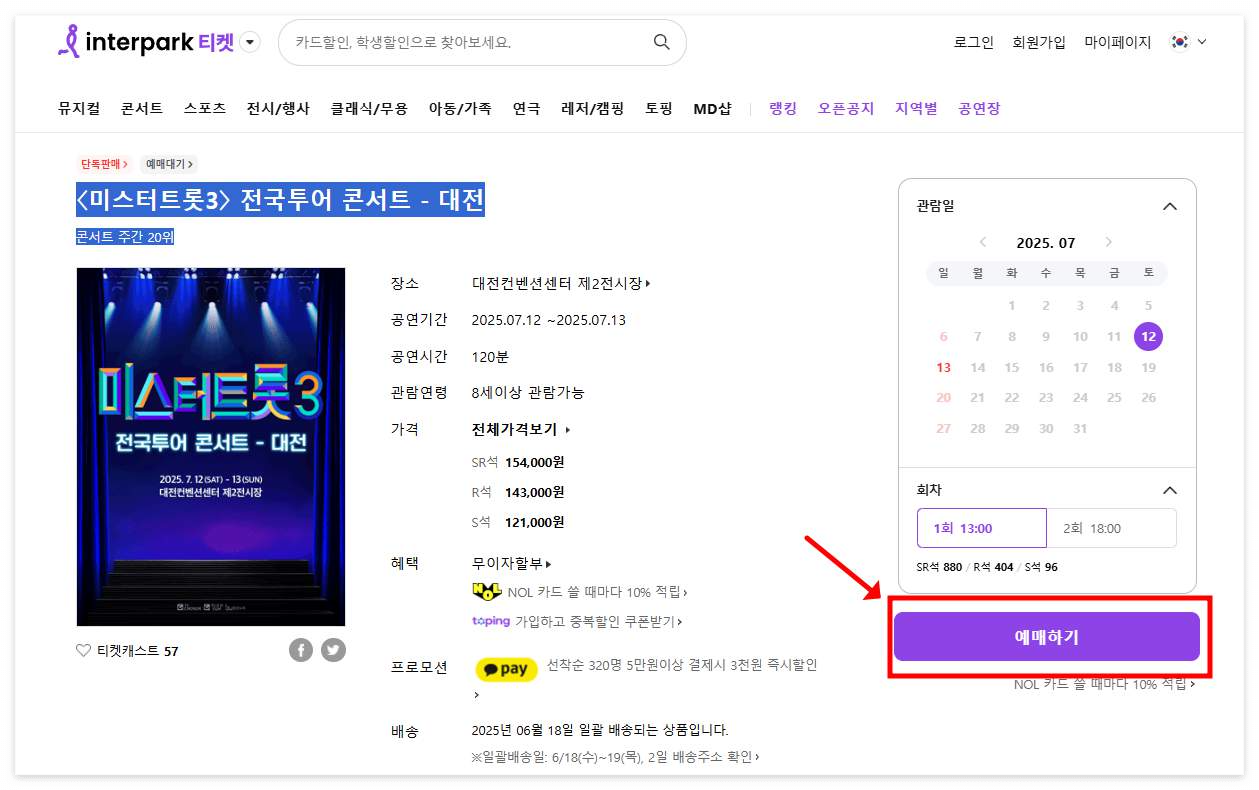The image size is (1259, 790).
Task: Open NOL 카드 쓸 때마다 10% 적립 under 혜택
Action: [x=597, y=592]
